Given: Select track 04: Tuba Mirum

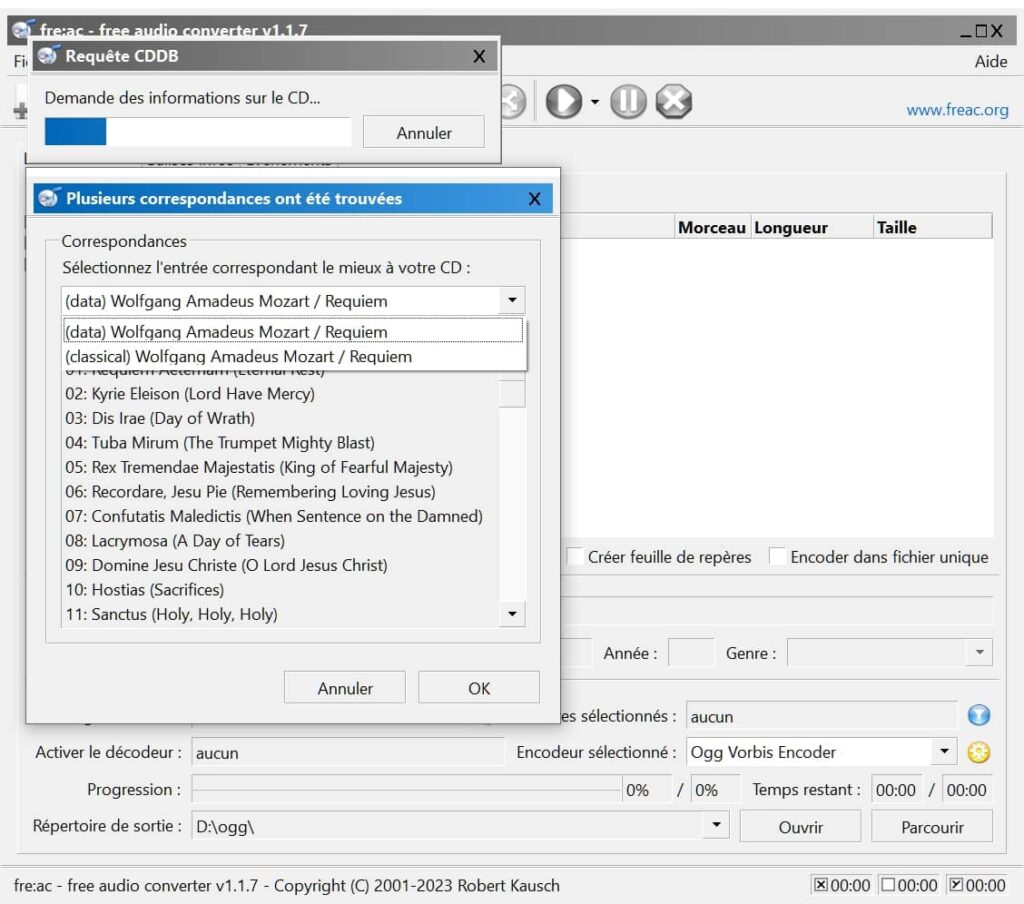Looking at the screenshot, I should click(281, 443).
